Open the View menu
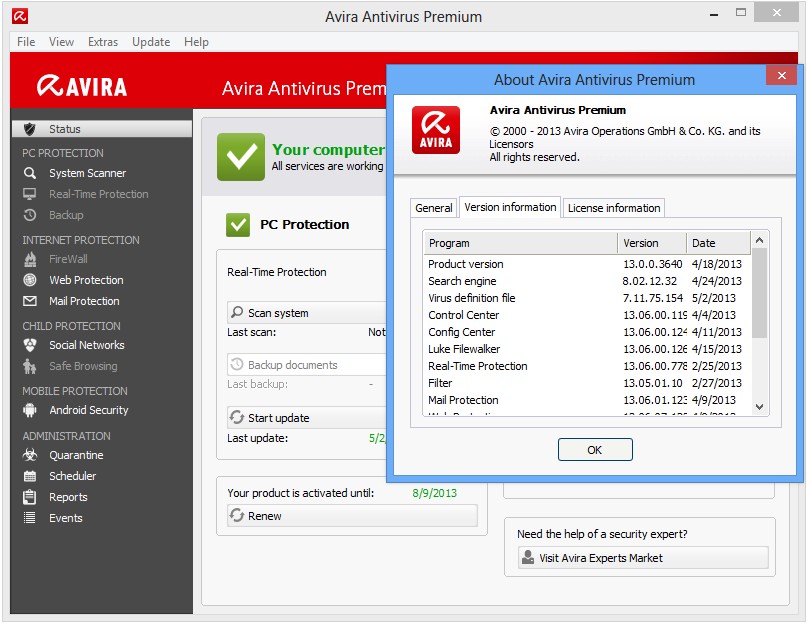809x623 pixels. pos(61,42)
